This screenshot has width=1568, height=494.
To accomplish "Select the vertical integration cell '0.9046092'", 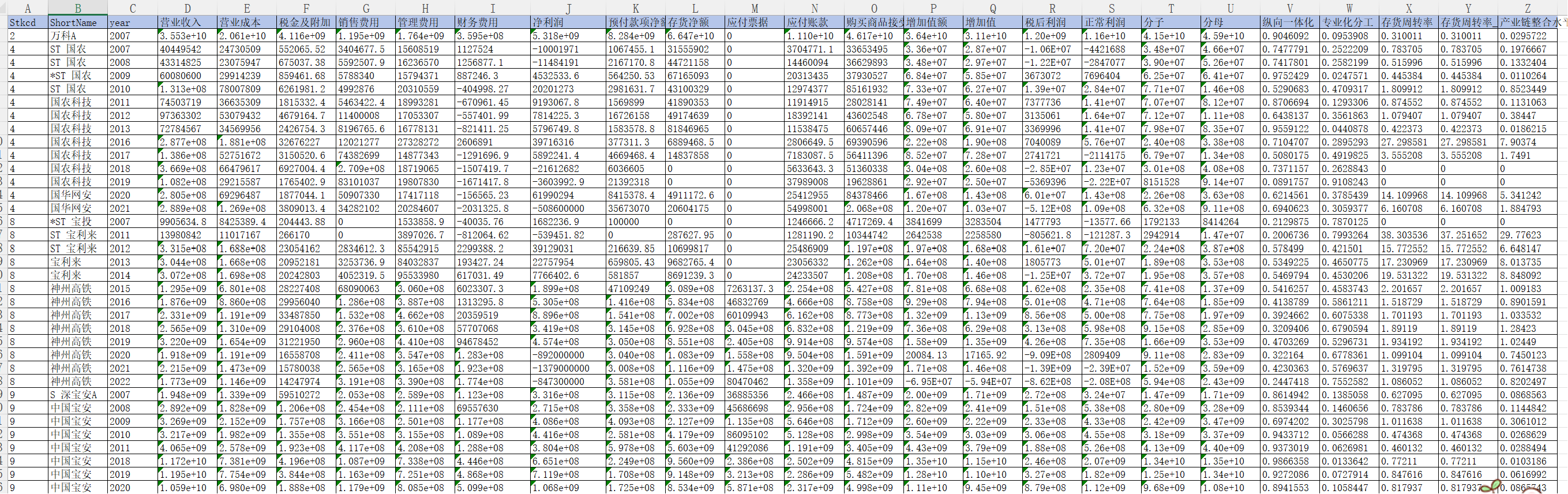I will (x=1290, y=36).
